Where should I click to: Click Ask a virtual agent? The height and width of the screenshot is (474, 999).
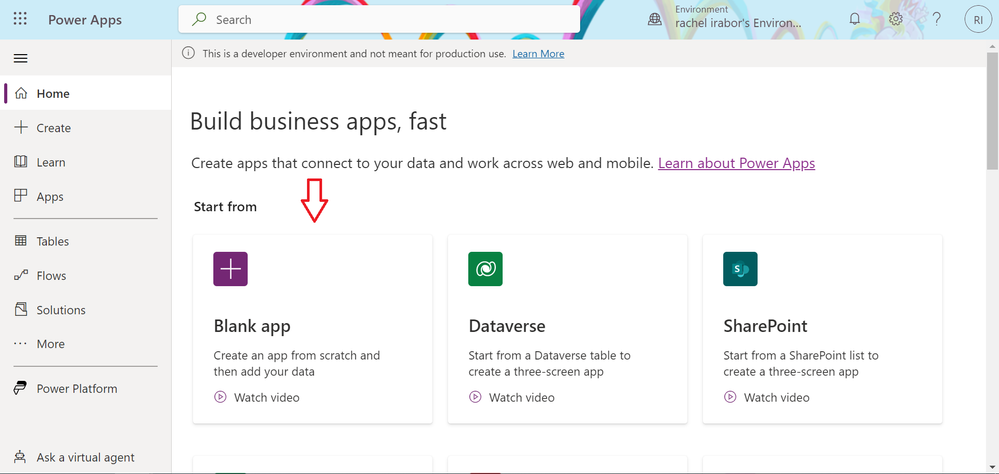click(x=85, y=457)
